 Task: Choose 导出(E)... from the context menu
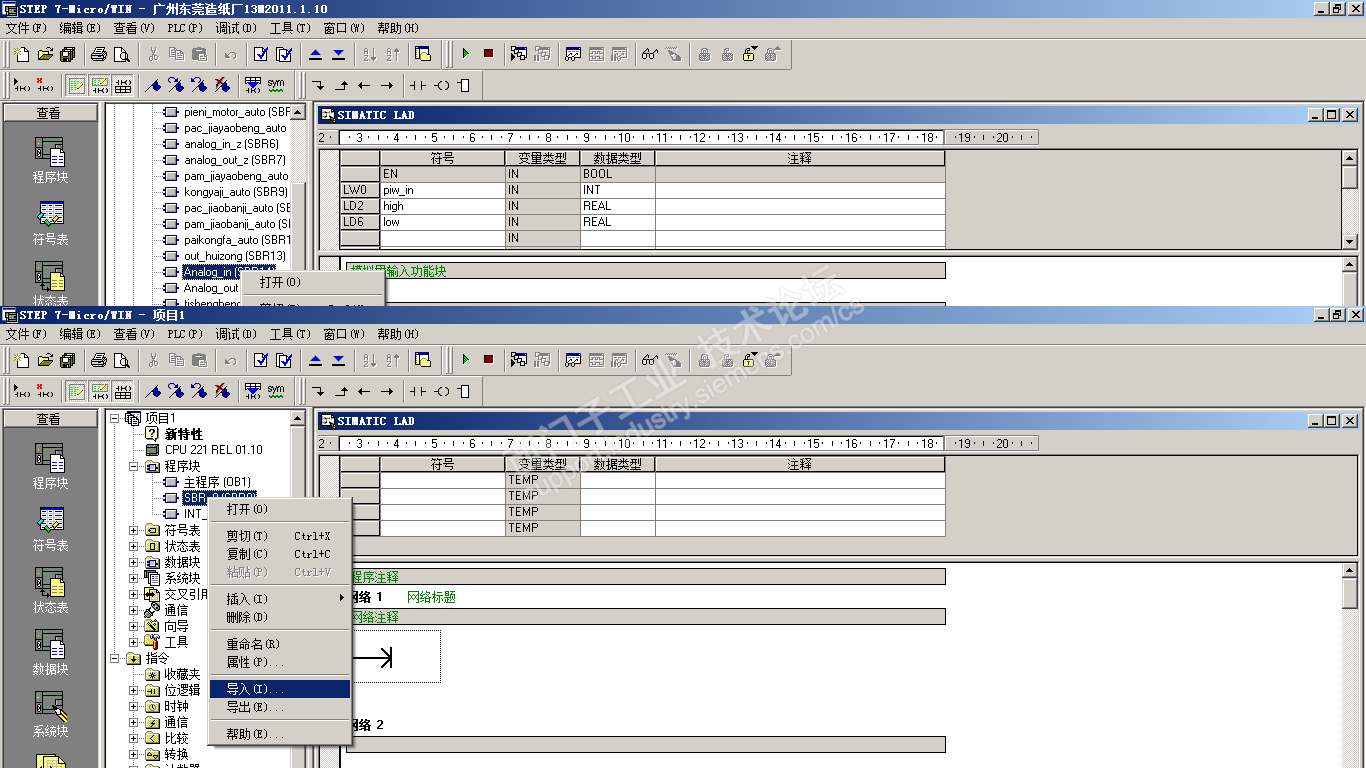(x=280, y=707)
